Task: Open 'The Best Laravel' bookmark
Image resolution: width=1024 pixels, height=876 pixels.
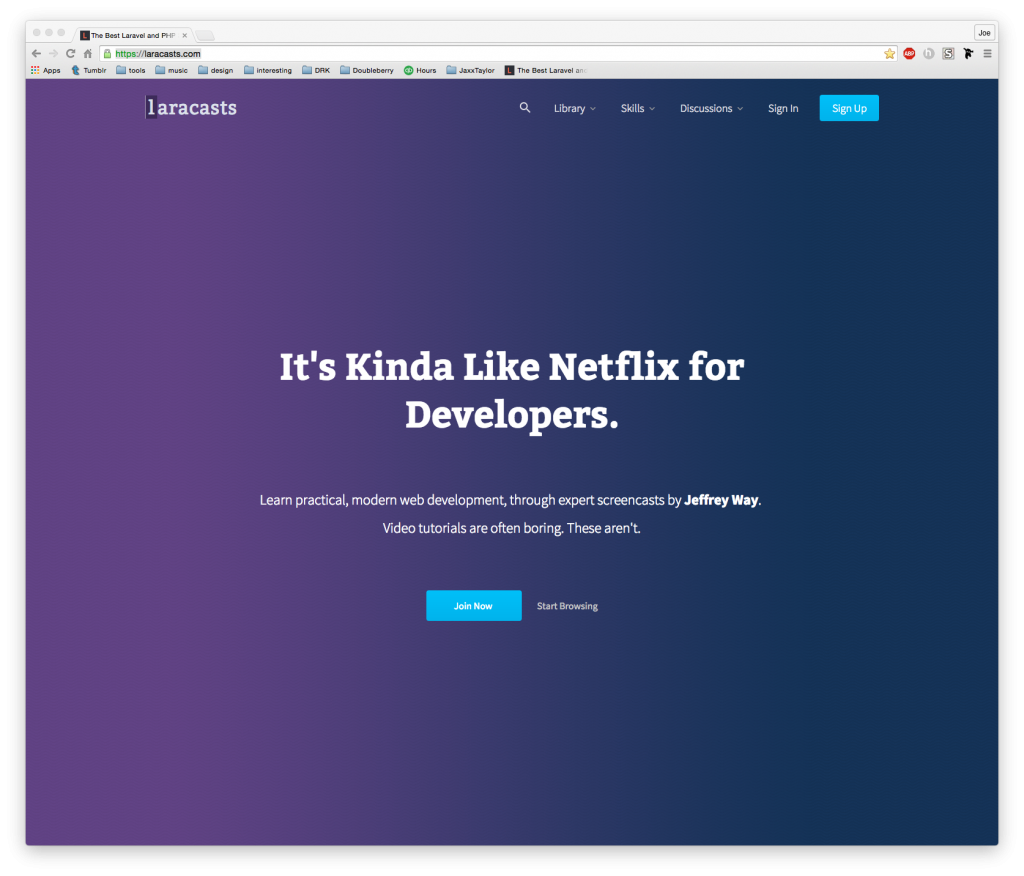Action: click(x=546, y=70)
